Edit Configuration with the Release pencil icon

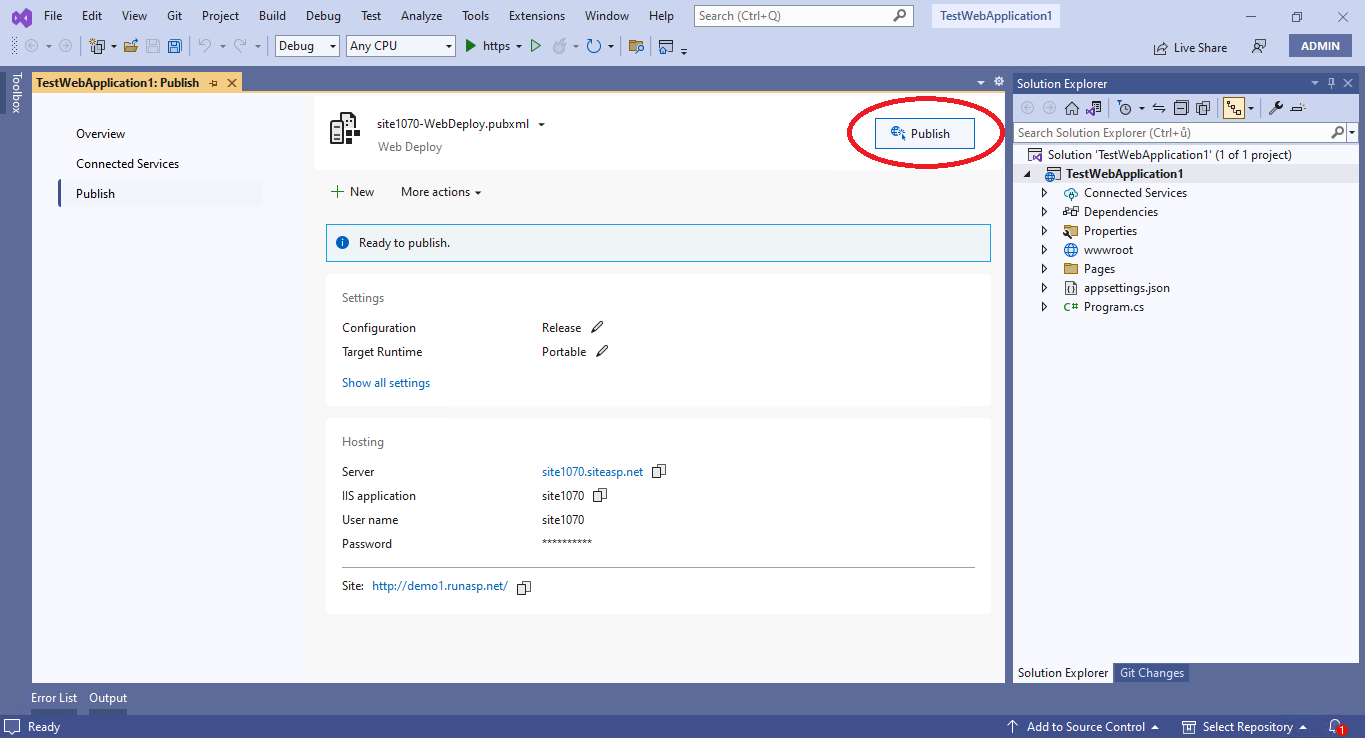tap(597, 327)
